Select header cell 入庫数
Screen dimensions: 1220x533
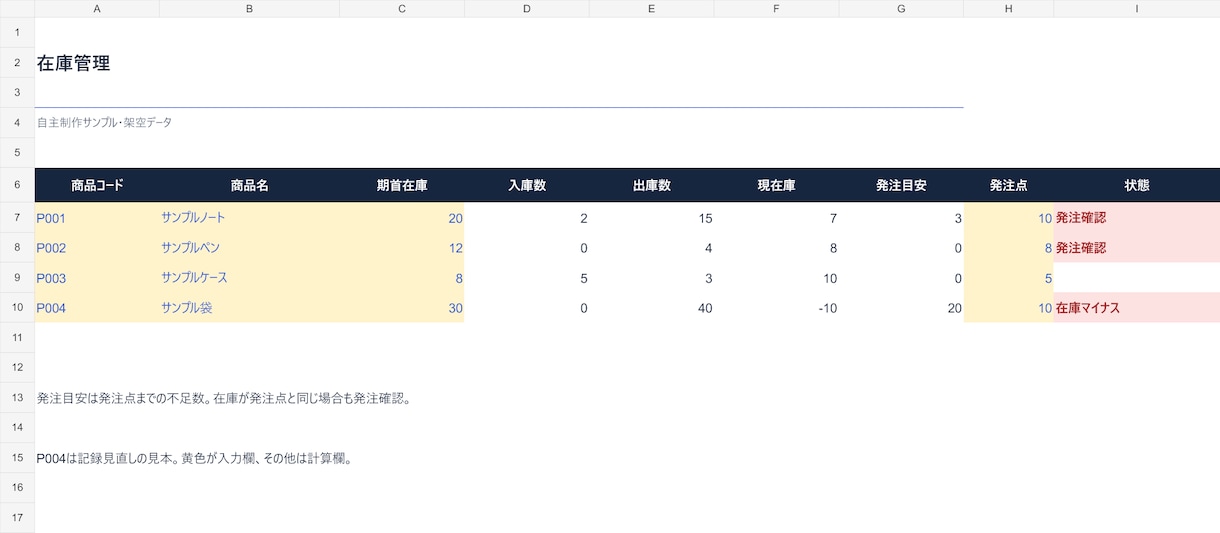click(x=527, y=185)
